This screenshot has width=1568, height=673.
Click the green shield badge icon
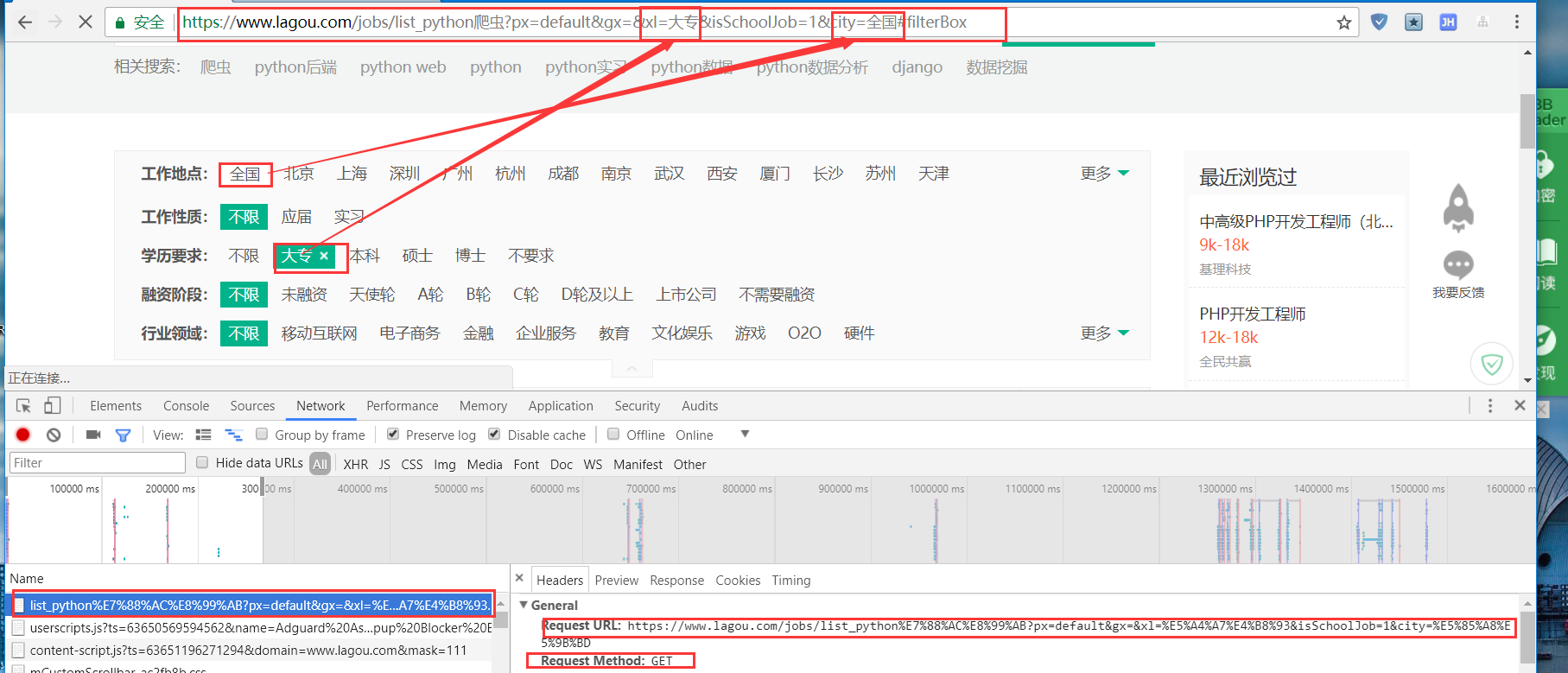pyautogui.click(x=1492, y=364)
